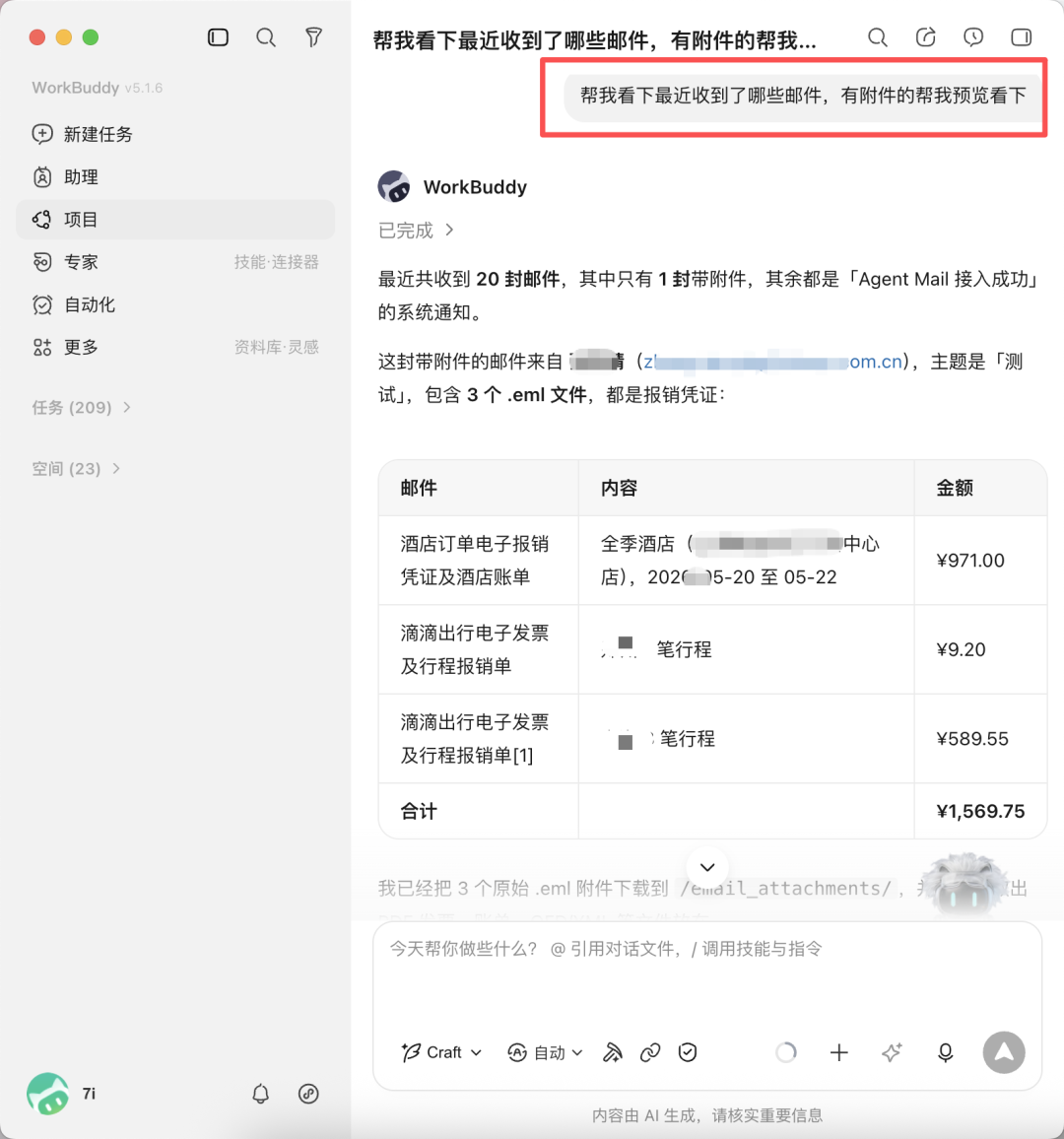Search within the conversation header
Image resolution: width=1064 pixels, height=1139 pixels.
[878, 37]
